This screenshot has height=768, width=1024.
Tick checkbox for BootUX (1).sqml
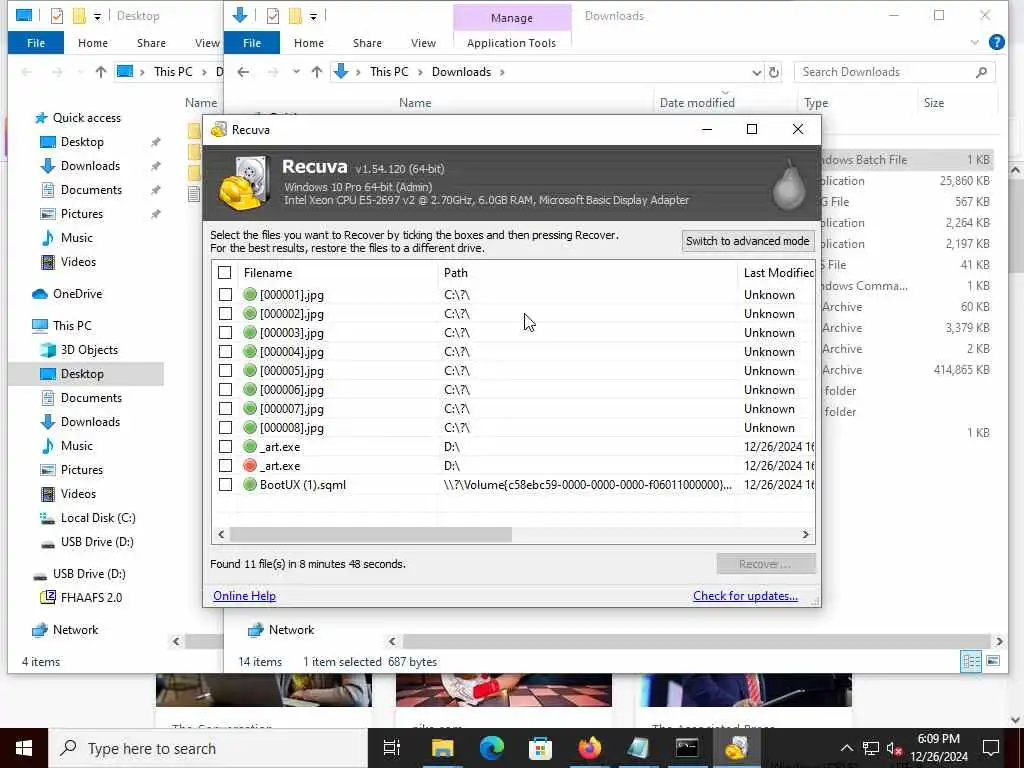click(x=225, y=485)
